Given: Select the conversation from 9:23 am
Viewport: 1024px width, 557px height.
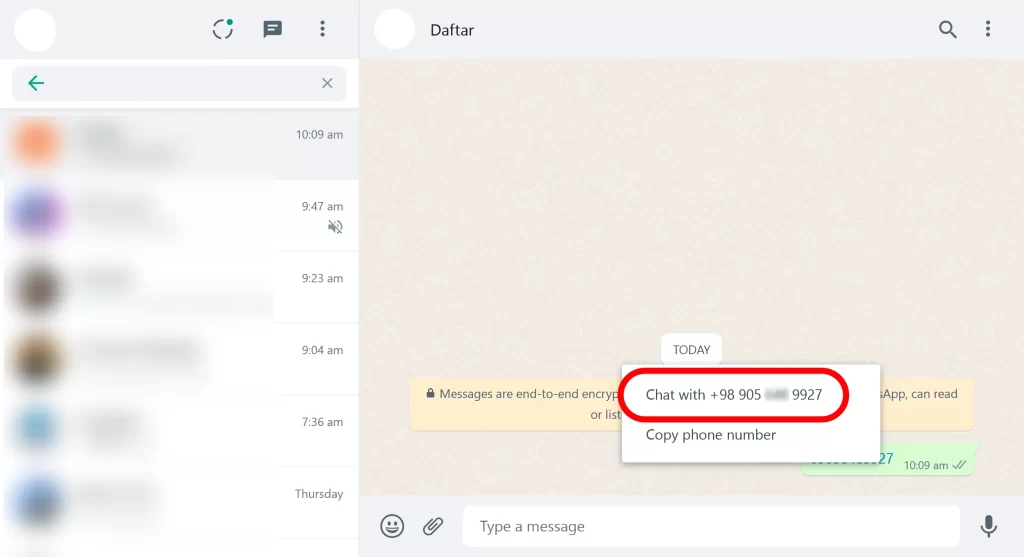Looking at the screenshot, I should (180, 288).
